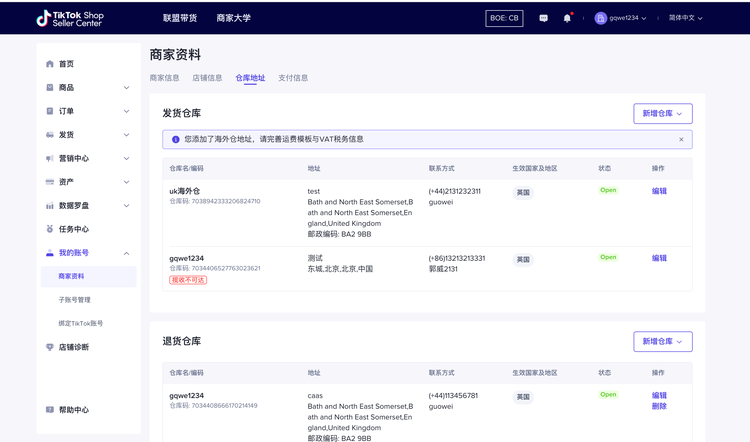Click the 订单 sidebar icon

[x=50, y=111]
